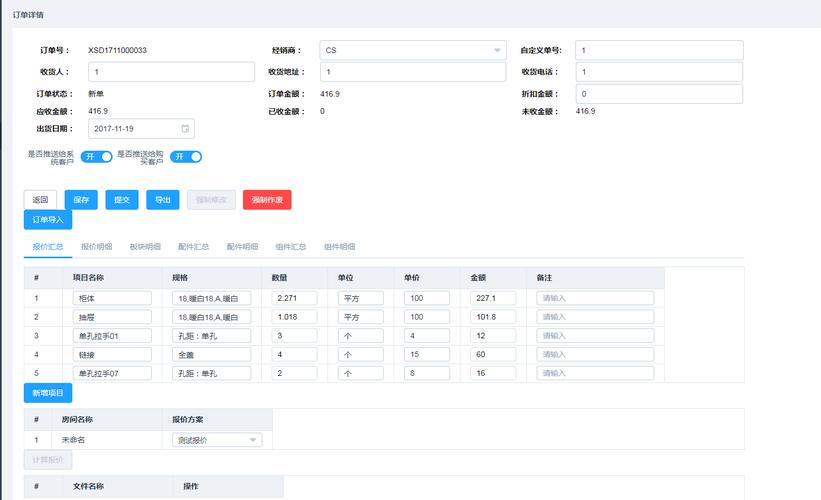Click the red 强制作废 button
The image size is (821, 500).
pos(267,199)
